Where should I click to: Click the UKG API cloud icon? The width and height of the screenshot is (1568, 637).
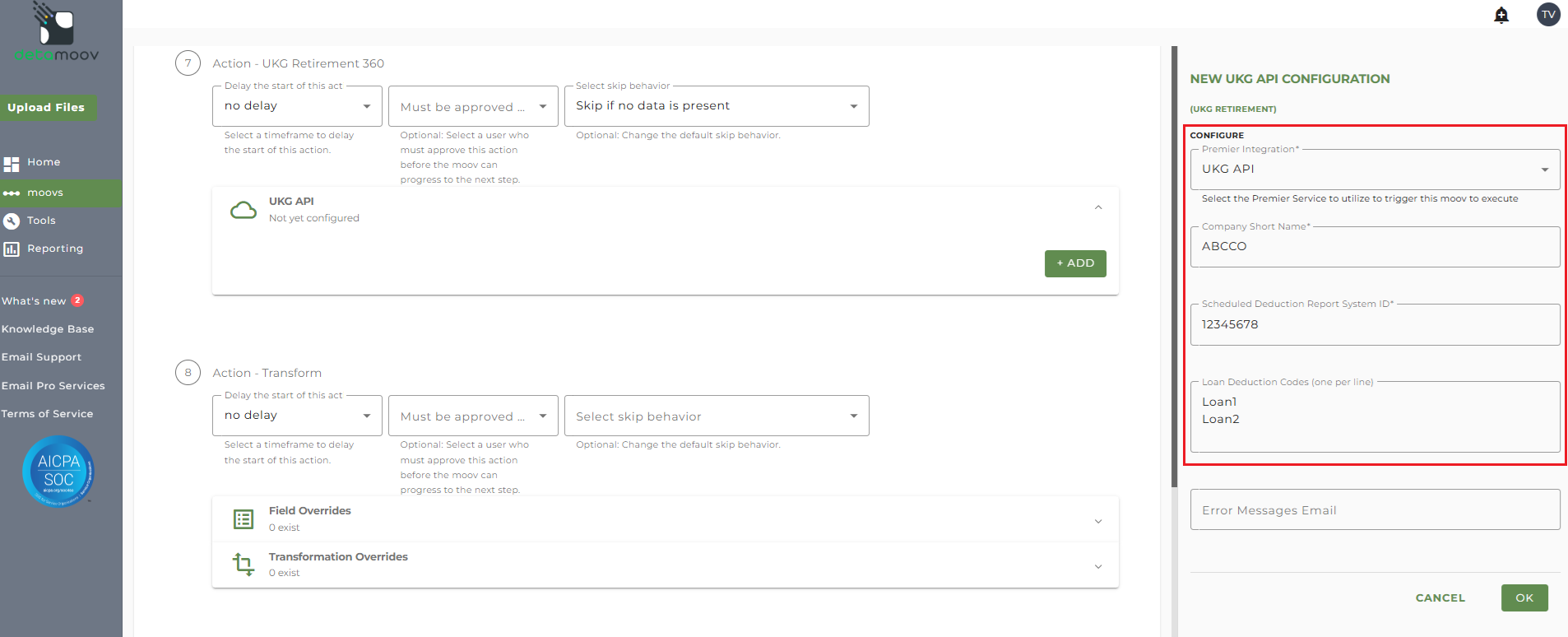244,210
